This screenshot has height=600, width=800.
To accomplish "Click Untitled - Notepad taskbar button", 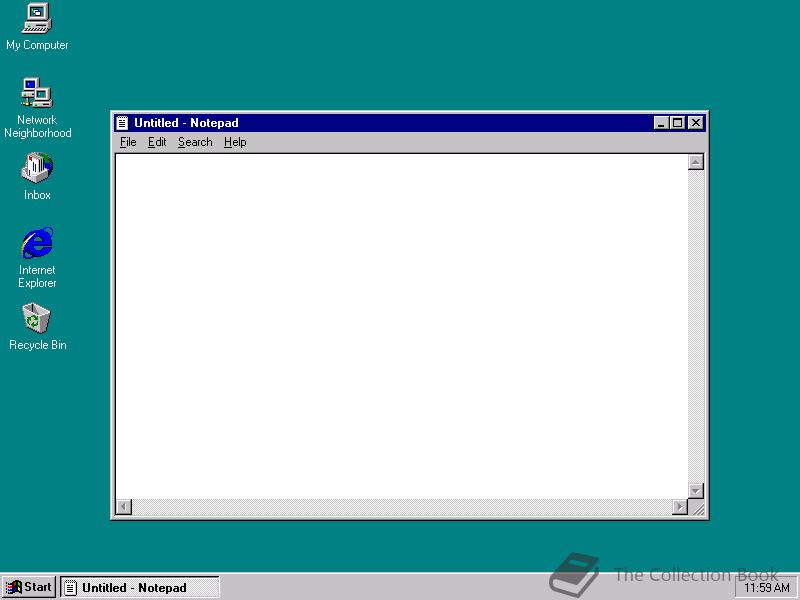I will 140,588.
